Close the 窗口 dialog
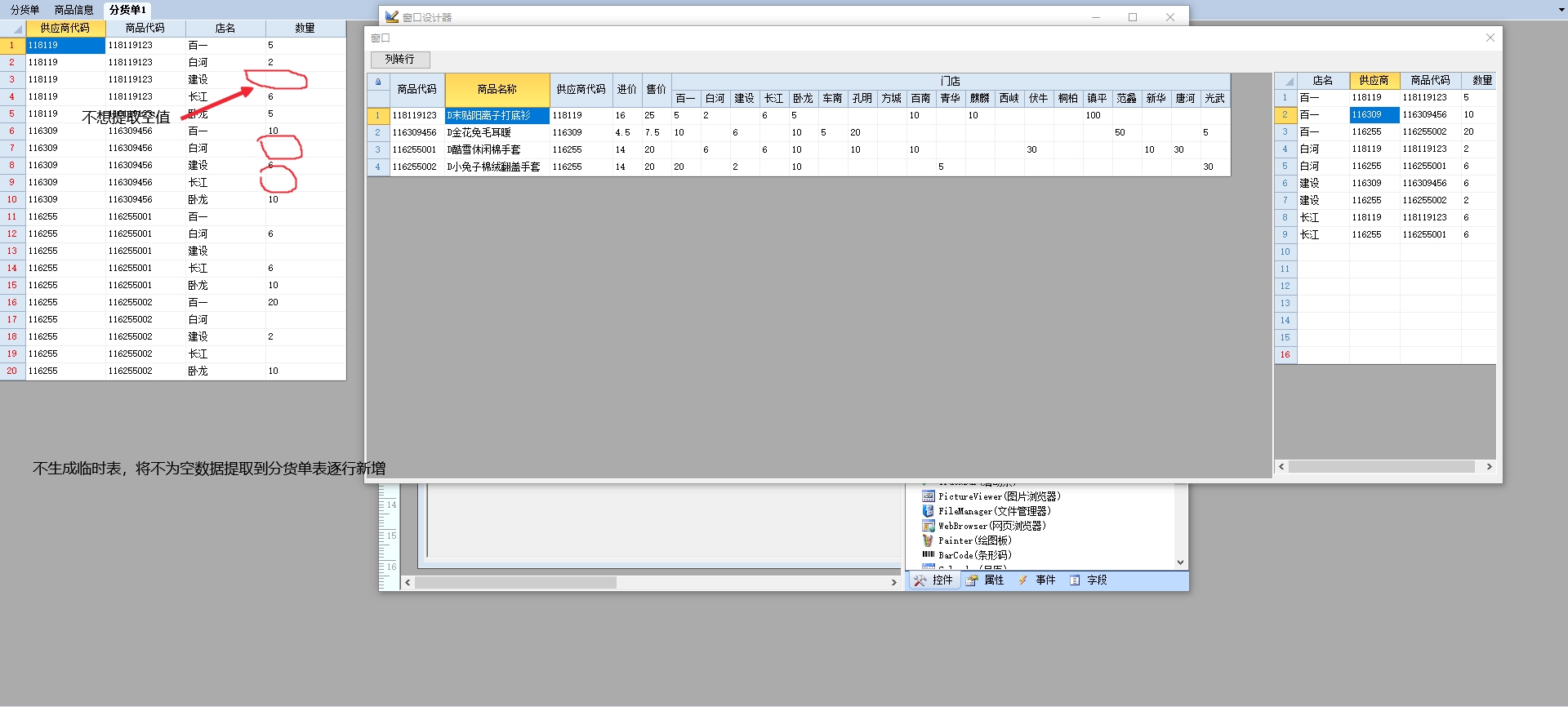This screenshot has width=1568, height=707. (x=1490, y=38)
